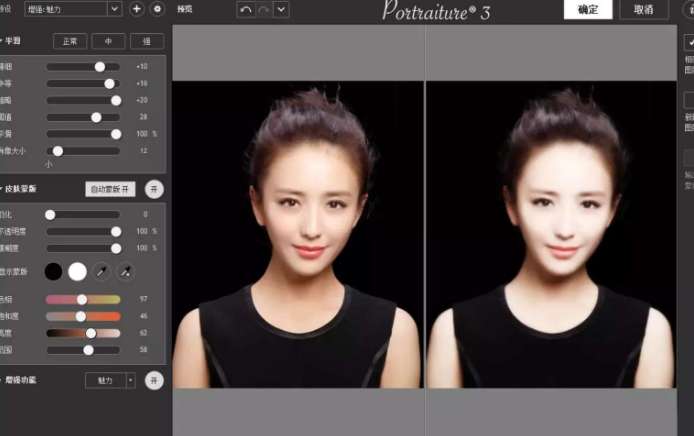
Task: Click the 不透明度 slider handle
Action: [x=116, y=232]
